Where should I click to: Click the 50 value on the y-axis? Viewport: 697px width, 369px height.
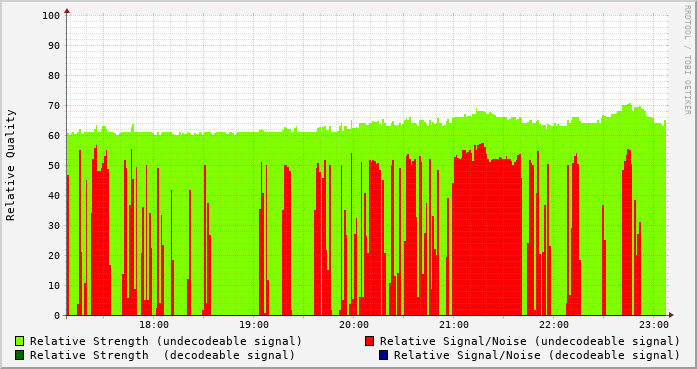point(54,165)
